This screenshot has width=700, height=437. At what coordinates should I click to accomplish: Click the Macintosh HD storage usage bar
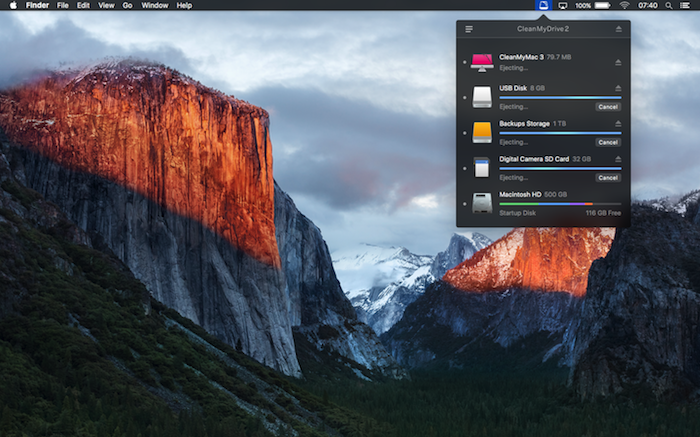tap(560, 204)
